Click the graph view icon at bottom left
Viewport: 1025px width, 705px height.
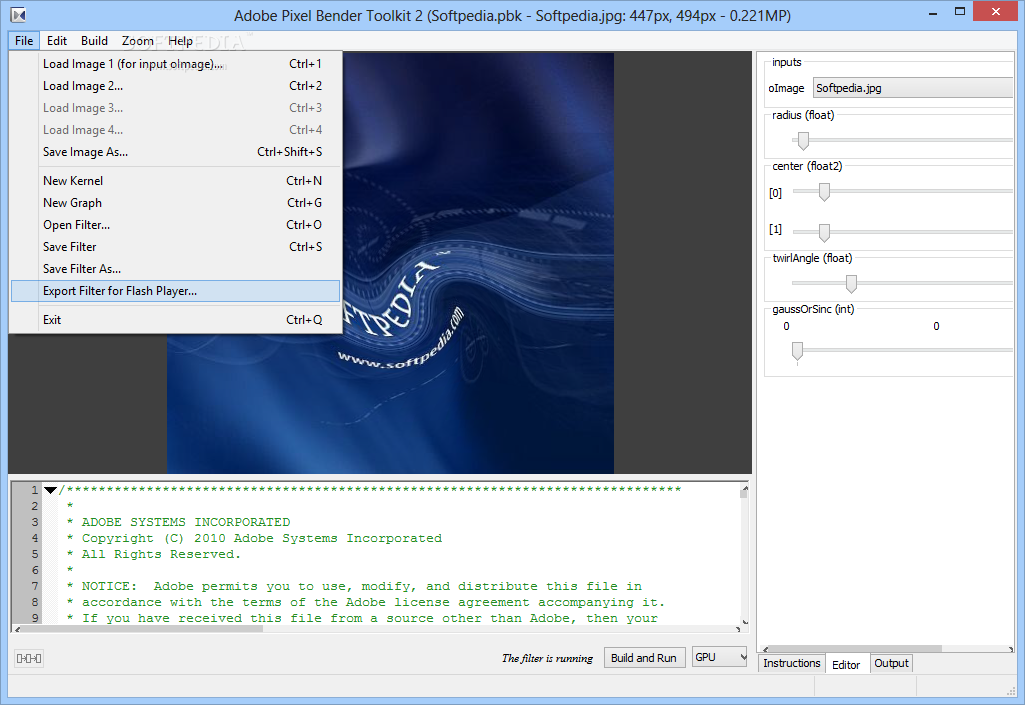(29, 658)
